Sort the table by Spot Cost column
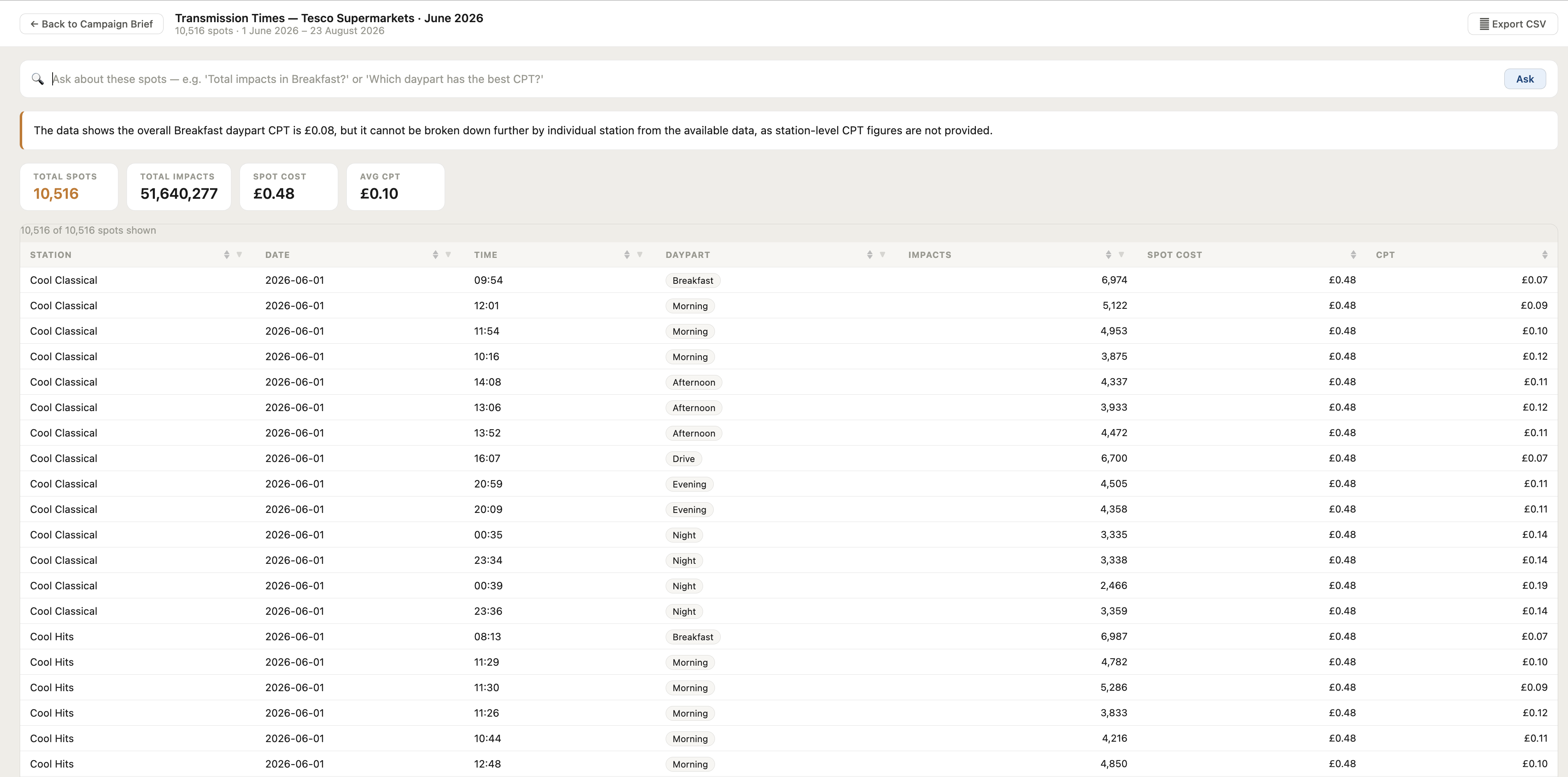 (x=1353, y=255)
